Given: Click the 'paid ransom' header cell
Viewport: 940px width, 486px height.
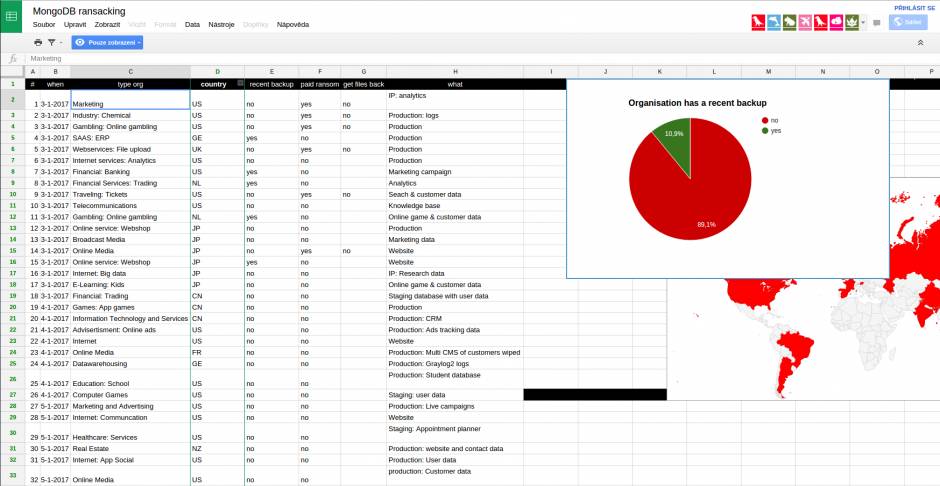Looking at the screenshot, I should [320, 84].
